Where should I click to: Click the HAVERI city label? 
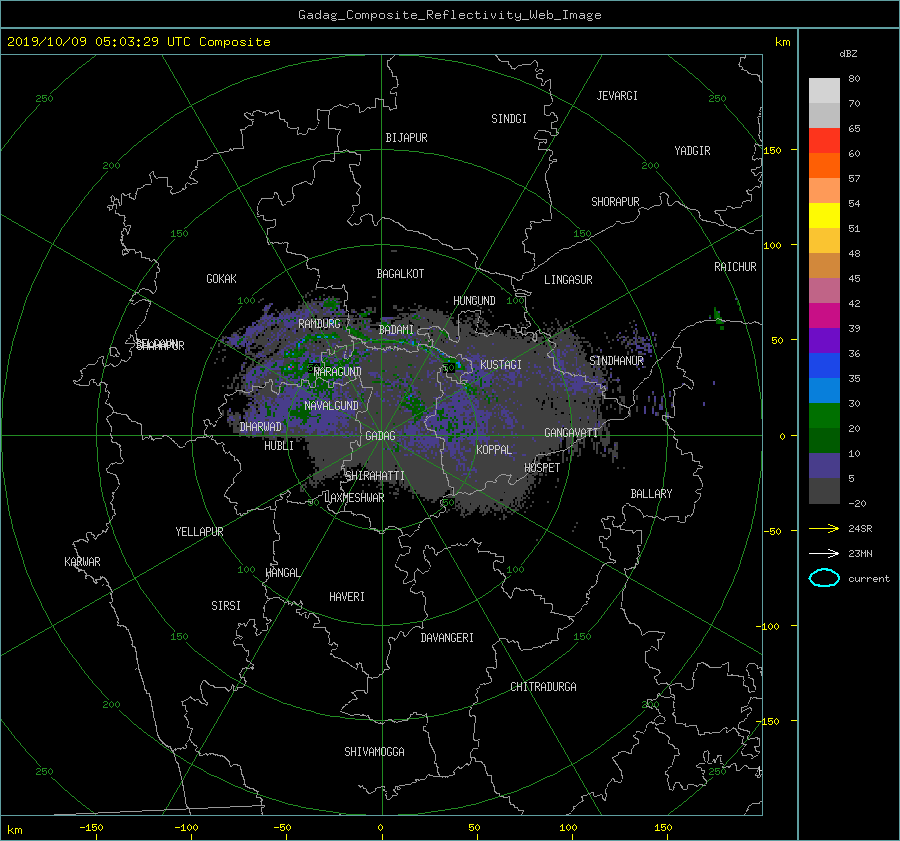[x=347, y=597]
